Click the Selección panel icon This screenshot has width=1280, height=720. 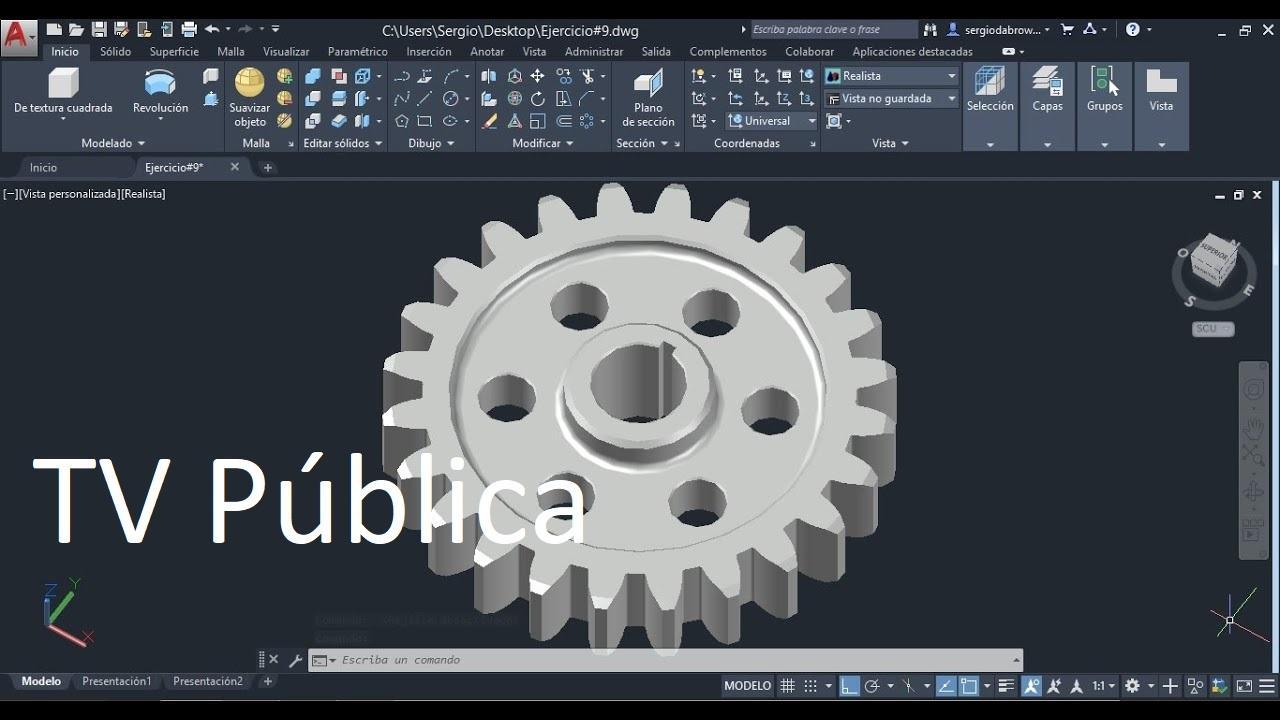coord(990,89)
